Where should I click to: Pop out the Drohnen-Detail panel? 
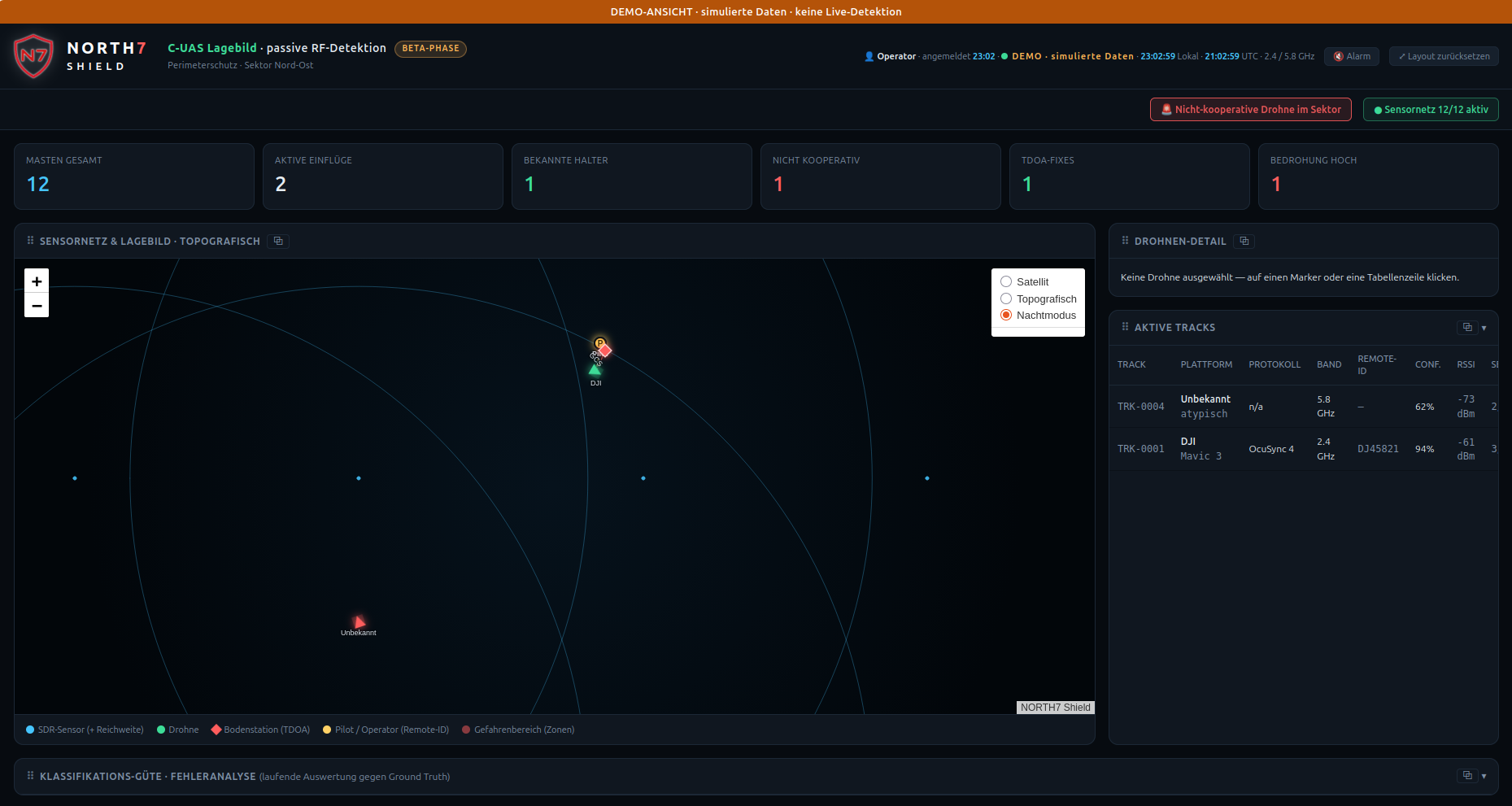[1244, 242]
